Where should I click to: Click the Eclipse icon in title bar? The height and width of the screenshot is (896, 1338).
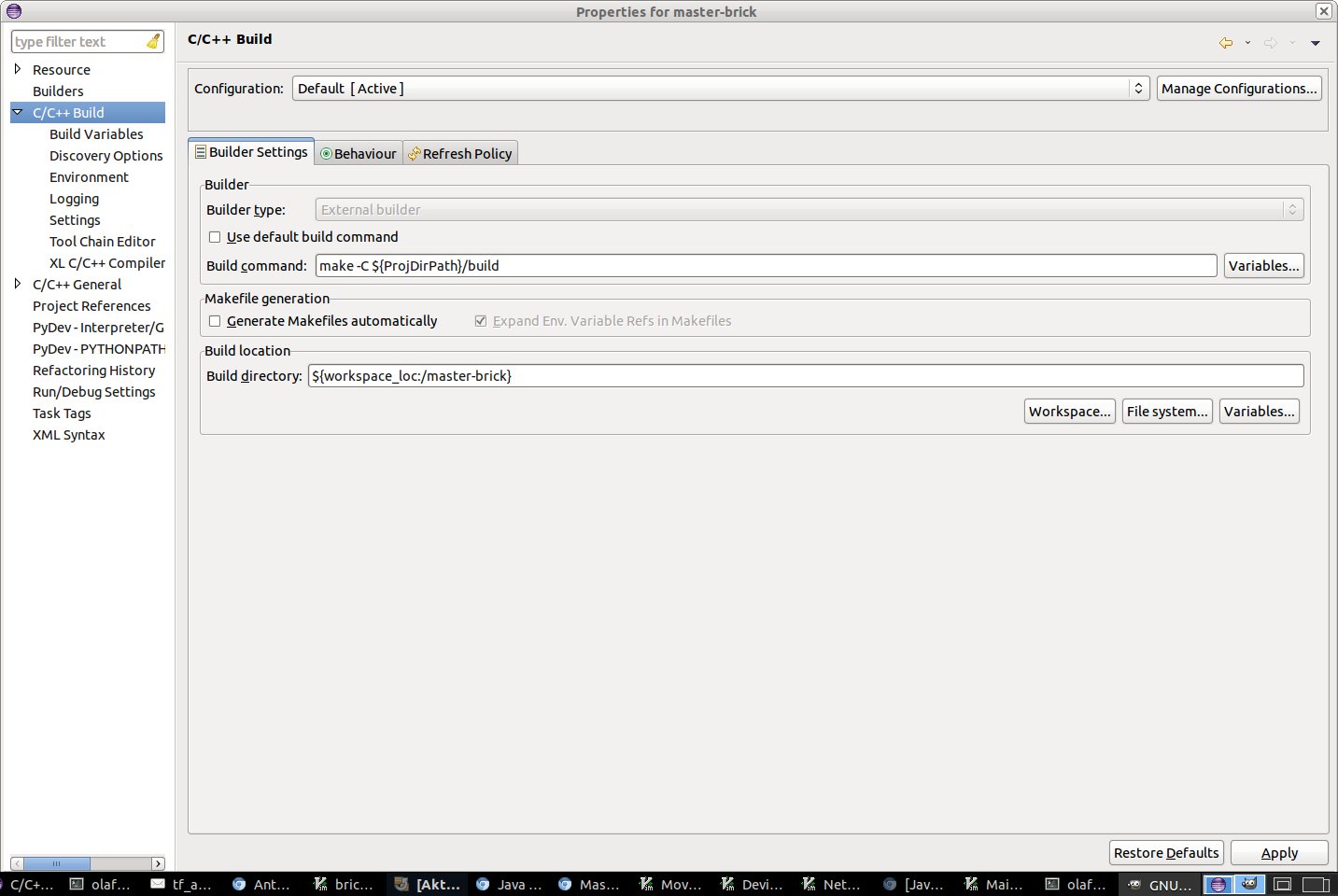13,11
